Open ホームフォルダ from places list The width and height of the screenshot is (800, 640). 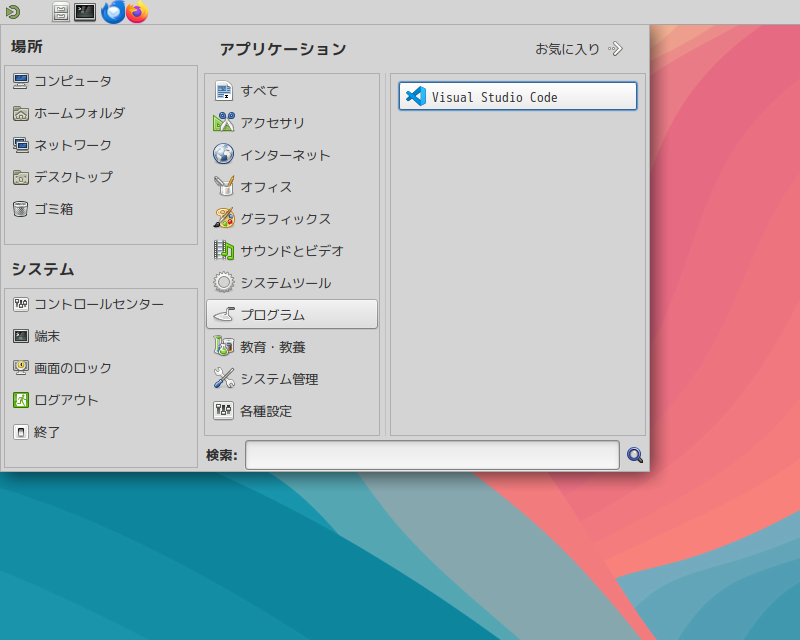(101, 113)
